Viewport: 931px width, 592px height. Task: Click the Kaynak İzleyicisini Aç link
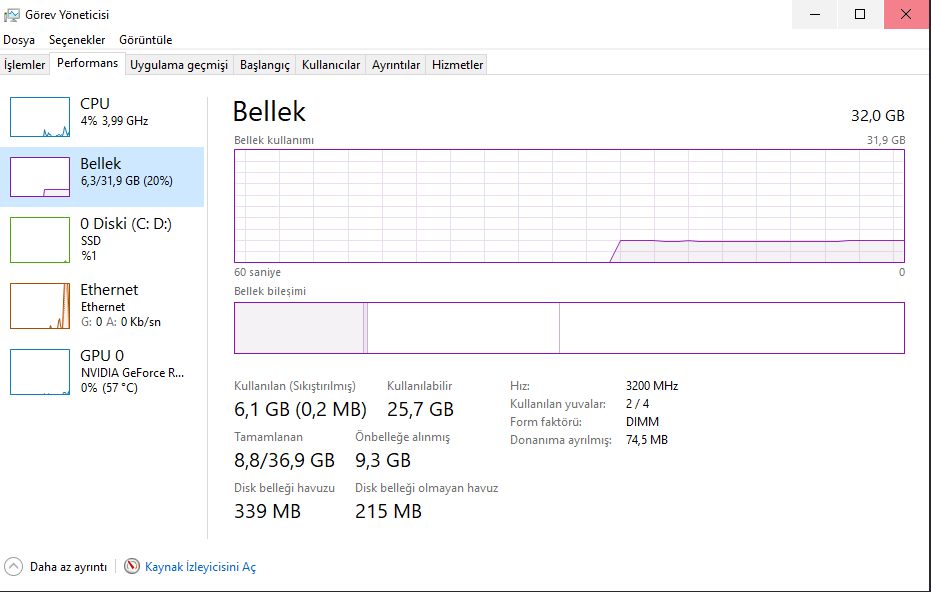(x=200, y=567)
